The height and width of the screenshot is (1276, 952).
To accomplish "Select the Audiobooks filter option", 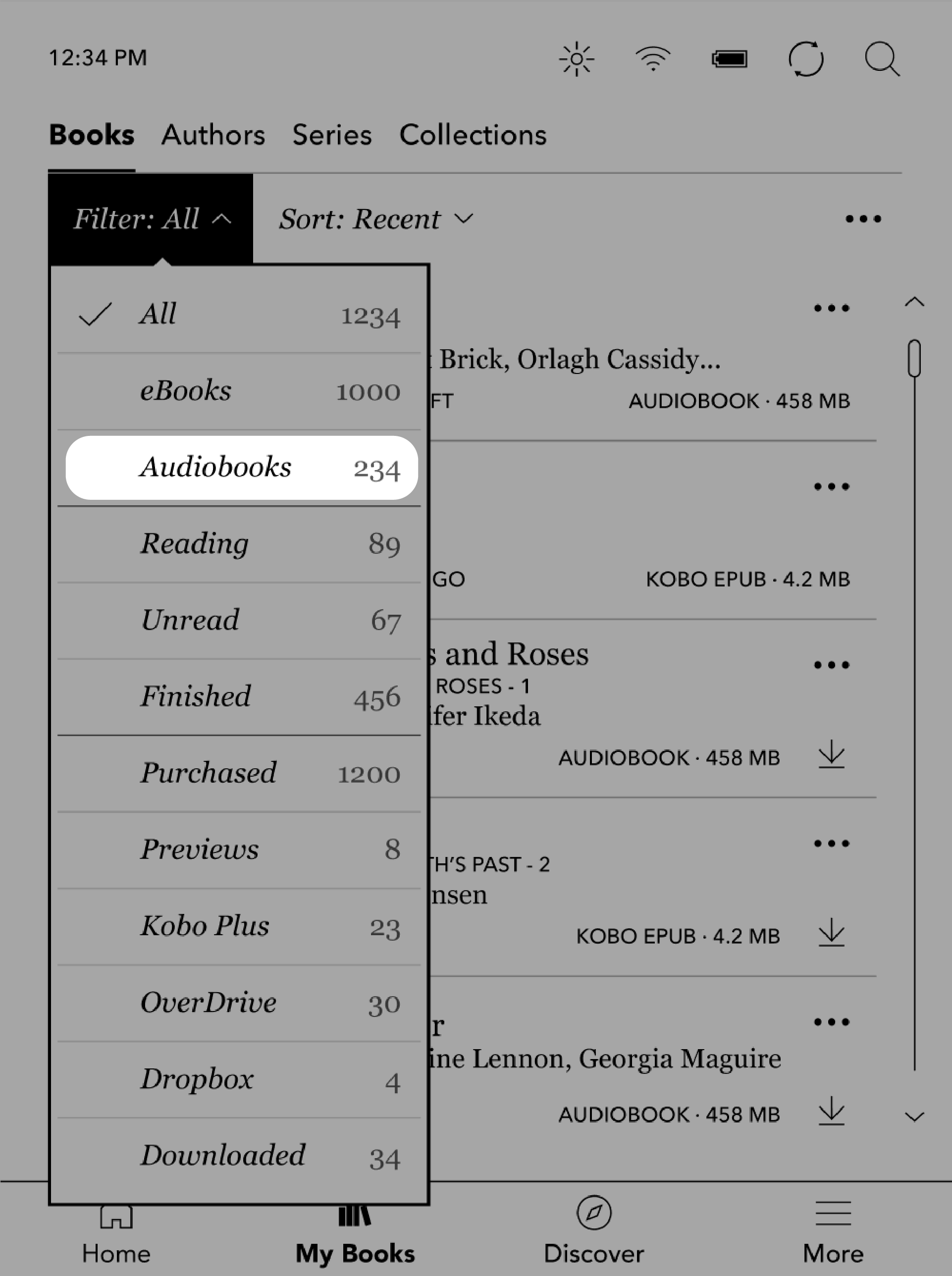I will click(241, 465).
